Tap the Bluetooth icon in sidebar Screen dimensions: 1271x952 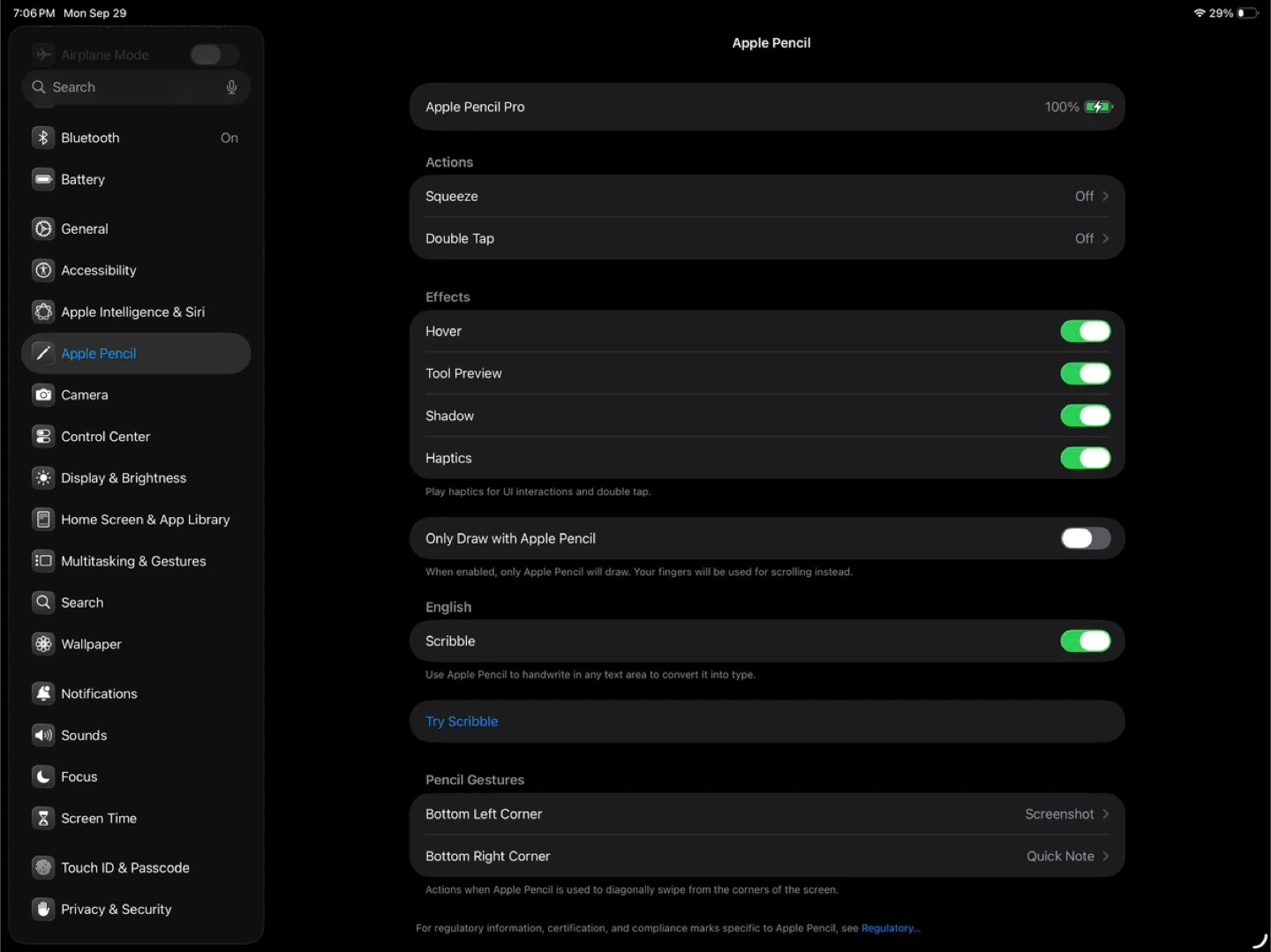click(42, 138)
